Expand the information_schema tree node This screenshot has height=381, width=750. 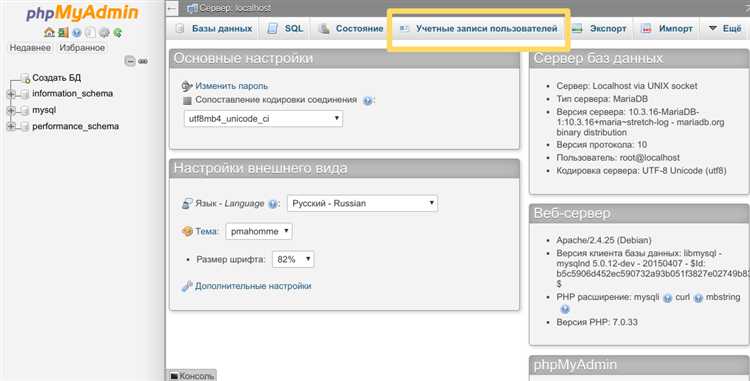pos(11,94)
